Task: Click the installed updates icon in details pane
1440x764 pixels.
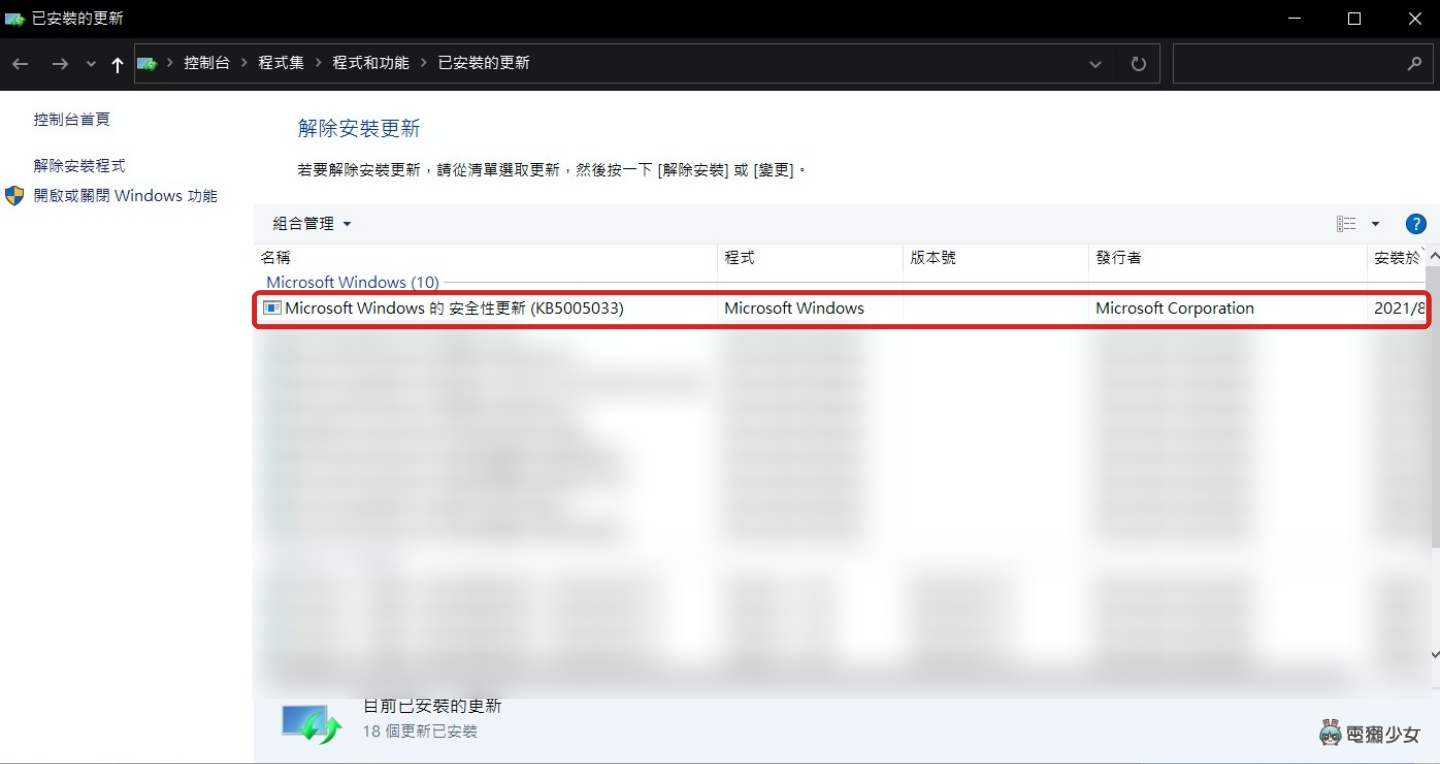Action: [x=312, y=723]
